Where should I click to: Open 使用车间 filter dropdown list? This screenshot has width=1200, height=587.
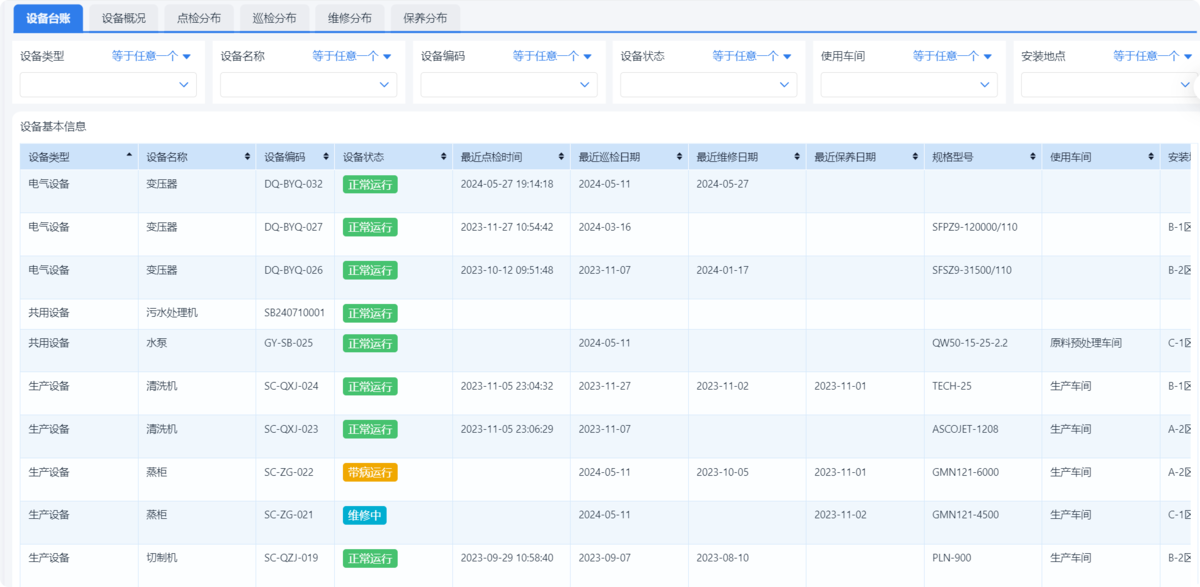point(908,85)
